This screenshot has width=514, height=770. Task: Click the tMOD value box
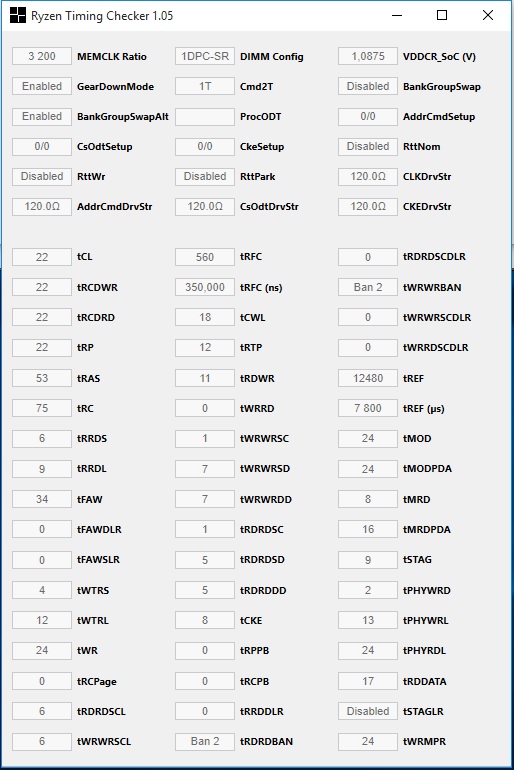click(x=368, y=438)
